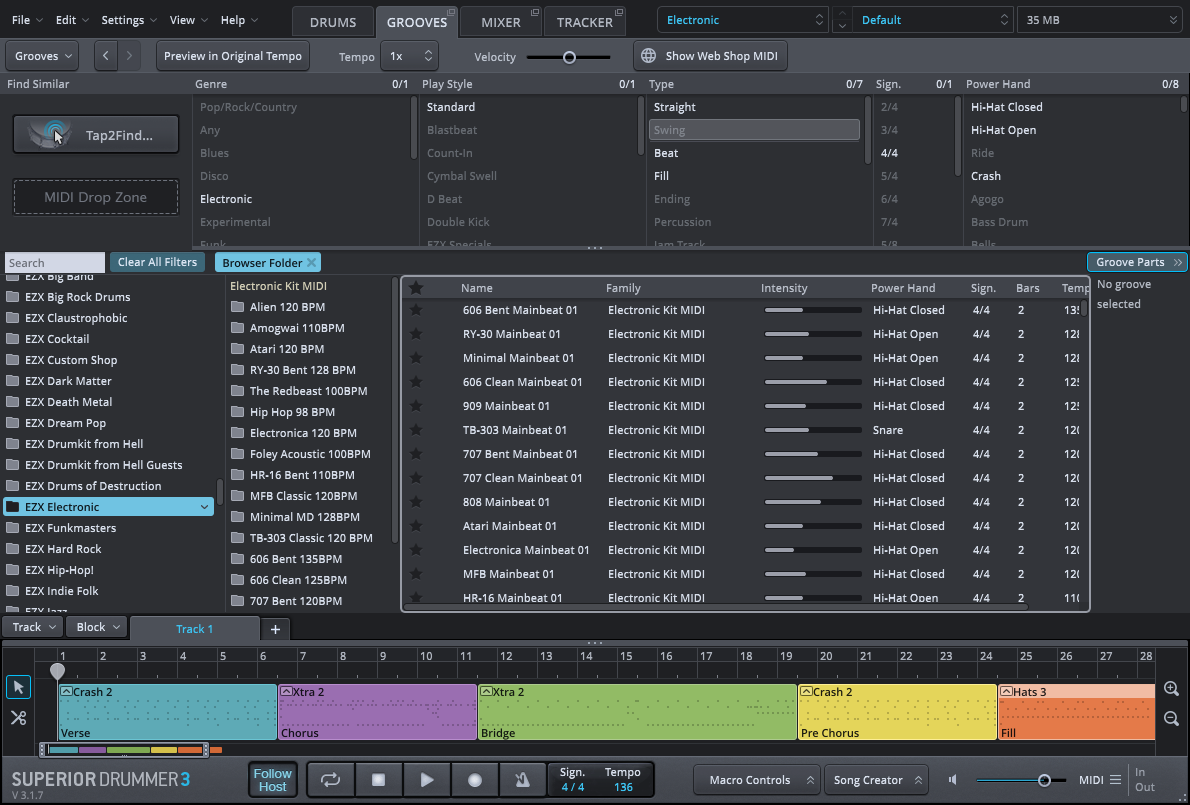Open the Tempo 1x multiplier dropdown
Screen dimensions: 1190x805
click(409, 56)
